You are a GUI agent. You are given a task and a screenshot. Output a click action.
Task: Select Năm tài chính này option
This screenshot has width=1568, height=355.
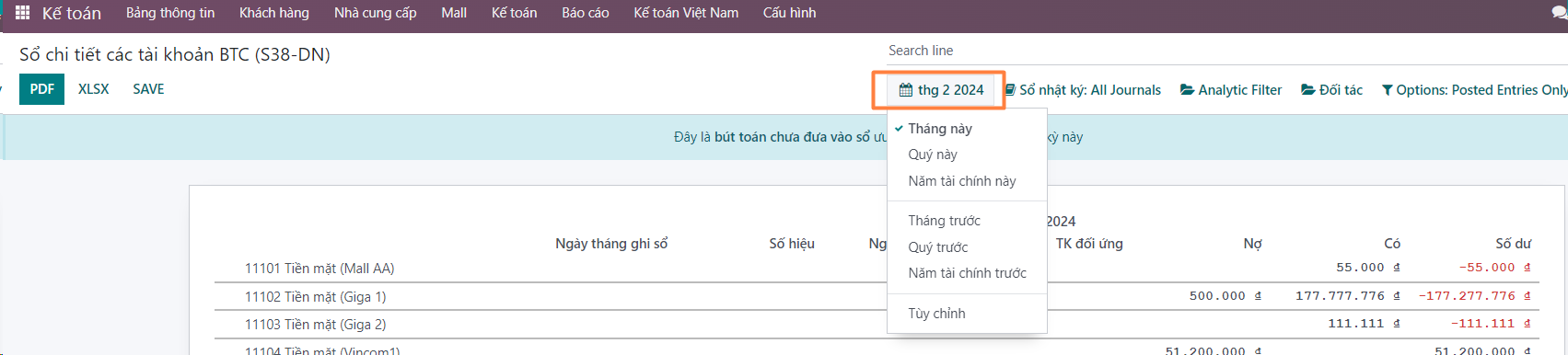click(967, 181)
